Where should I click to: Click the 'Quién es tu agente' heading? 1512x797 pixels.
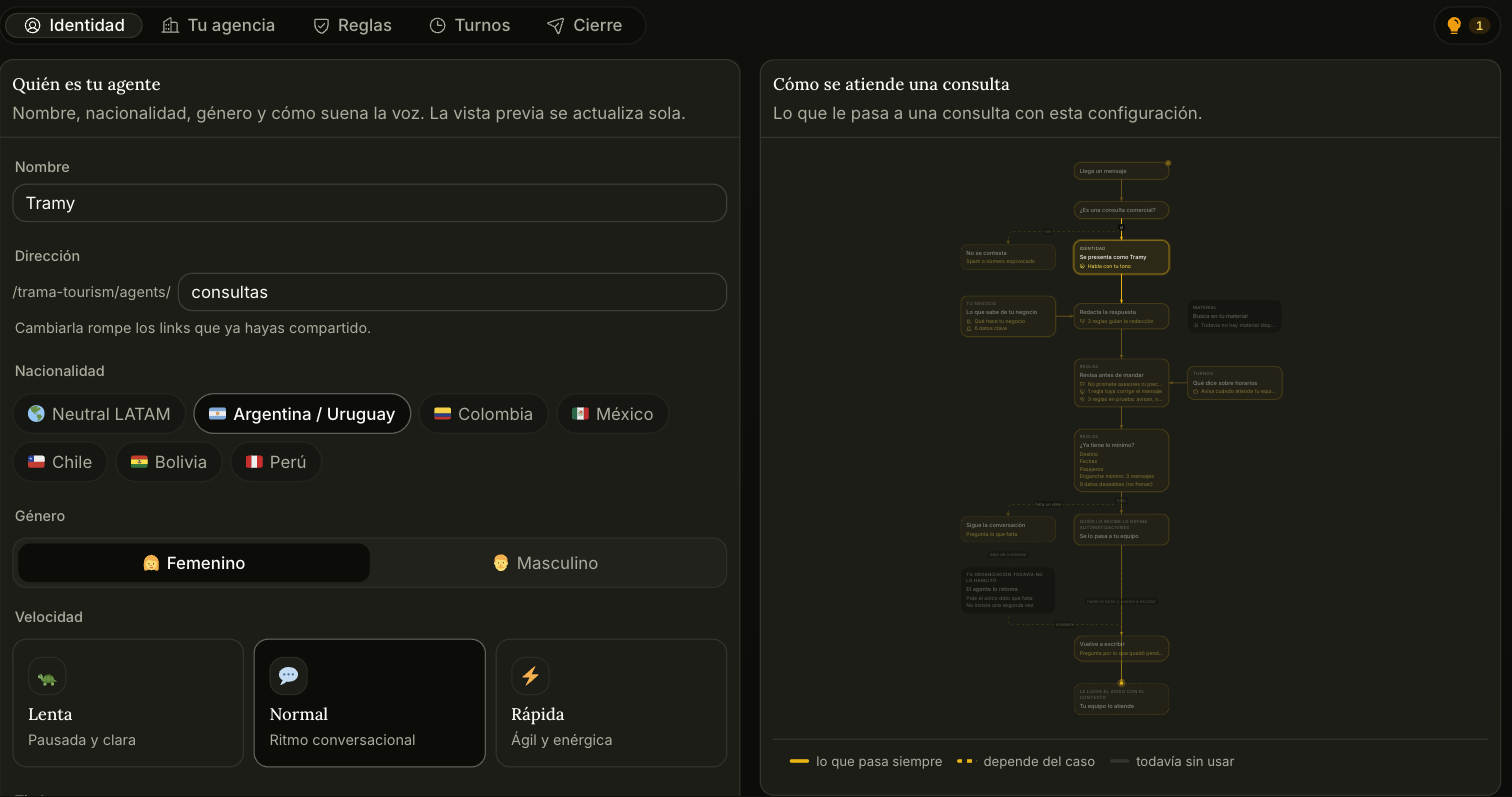(87, 84)
